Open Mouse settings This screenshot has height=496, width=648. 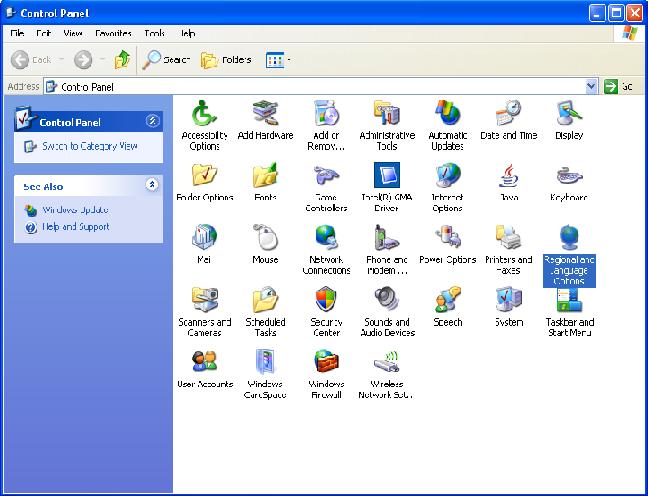[265, 244]
